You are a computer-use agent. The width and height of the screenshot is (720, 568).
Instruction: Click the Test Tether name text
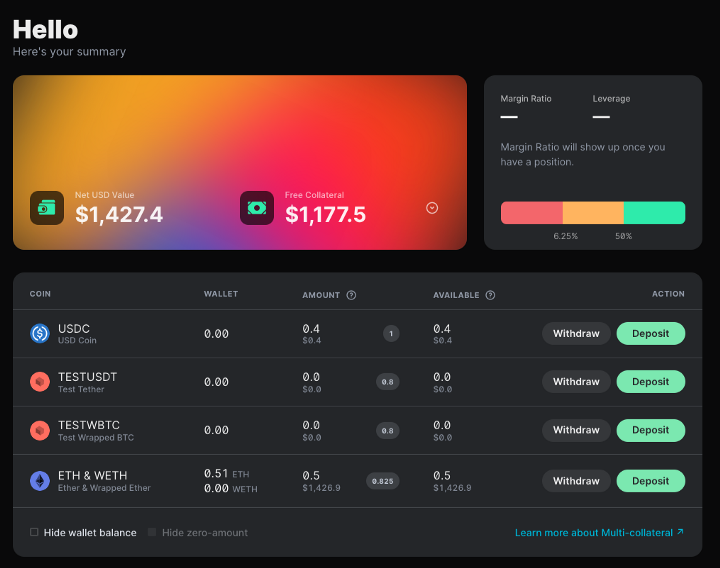point(81,389)
